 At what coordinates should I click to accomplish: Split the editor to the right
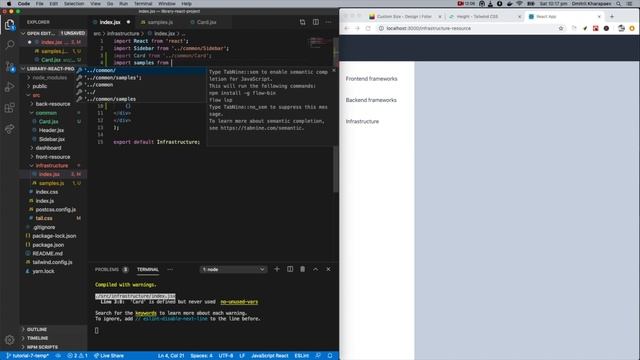316,22
